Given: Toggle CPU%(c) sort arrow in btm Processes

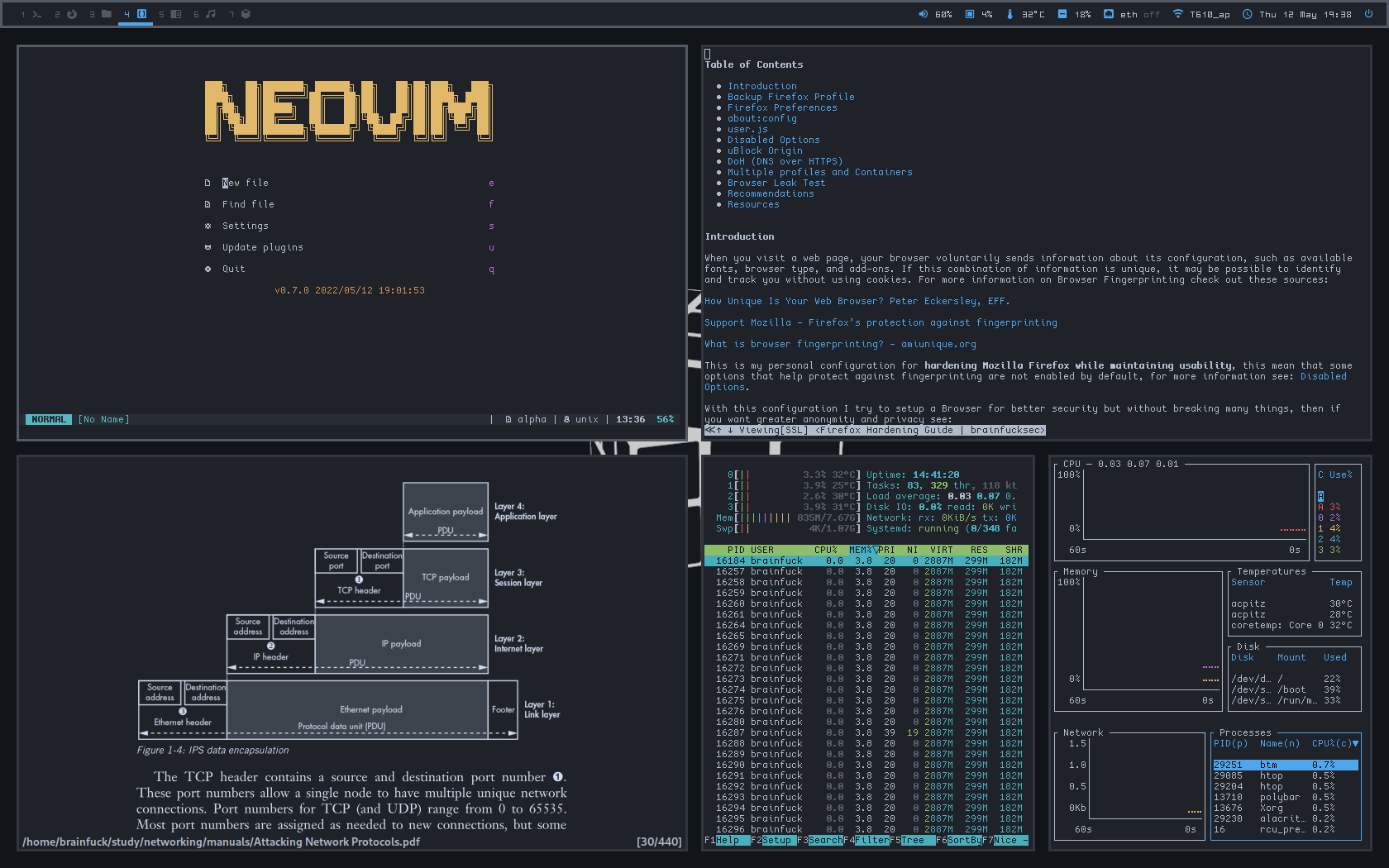Looking at the screenshot, I should (x=1354, y=743).
